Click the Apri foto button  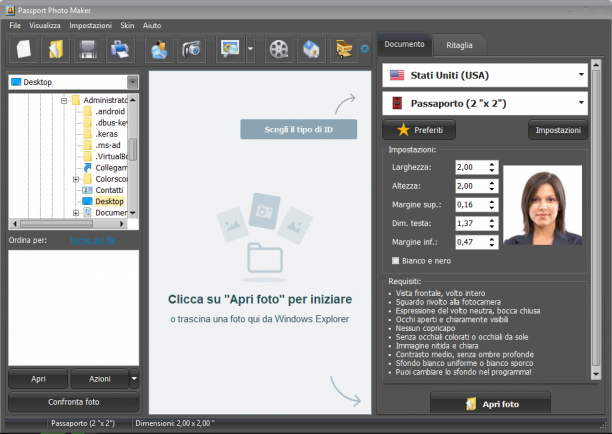tap(491, 403)
